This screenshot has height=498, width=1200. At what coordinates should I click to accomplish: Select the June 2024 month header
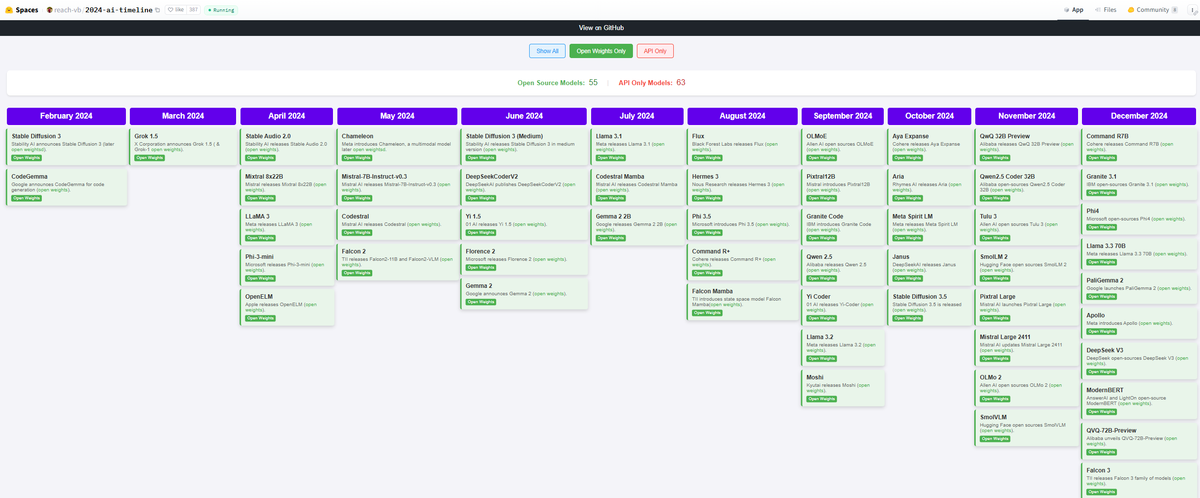[524, 116]
